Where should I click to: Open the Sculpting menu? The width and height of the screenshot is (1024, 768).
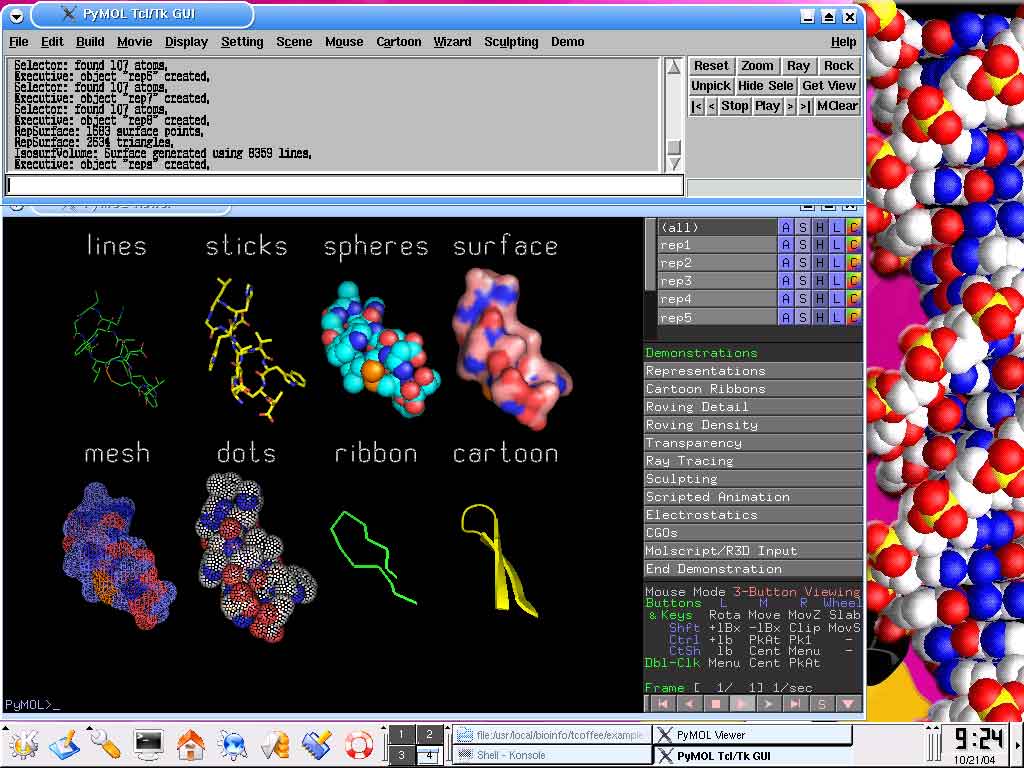511,42
